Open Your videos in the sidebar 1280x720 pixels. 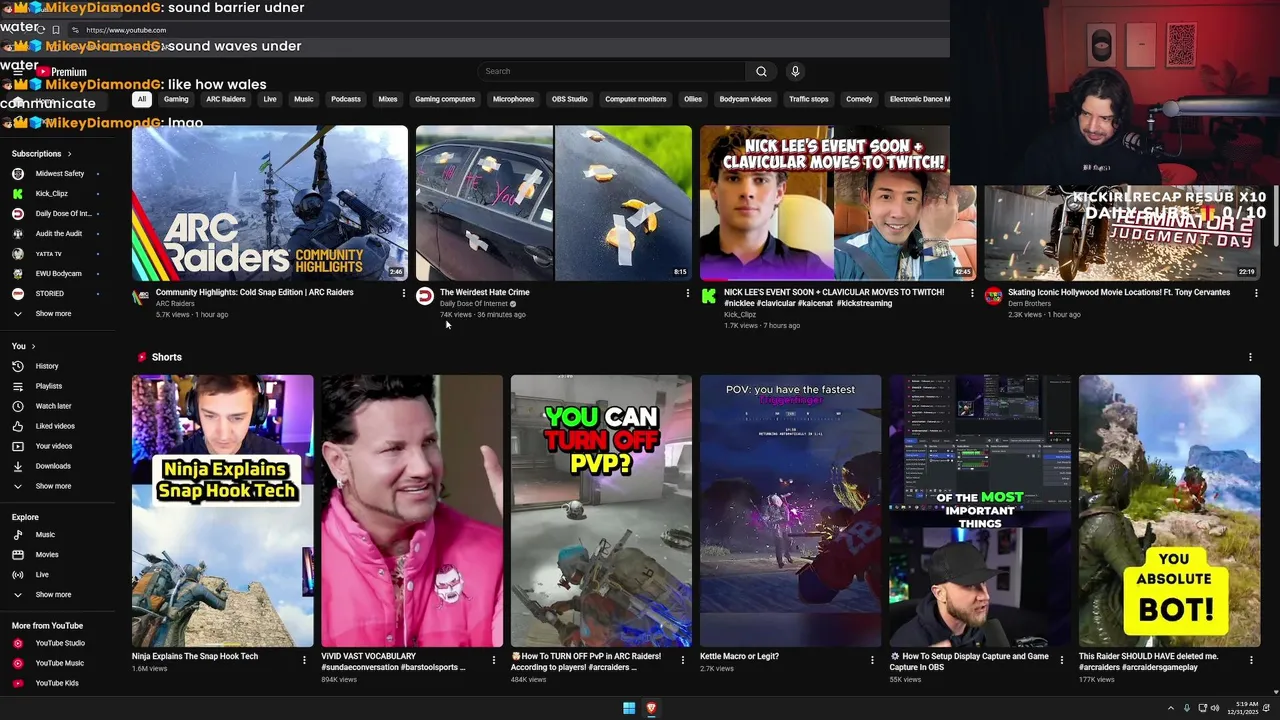54,446
